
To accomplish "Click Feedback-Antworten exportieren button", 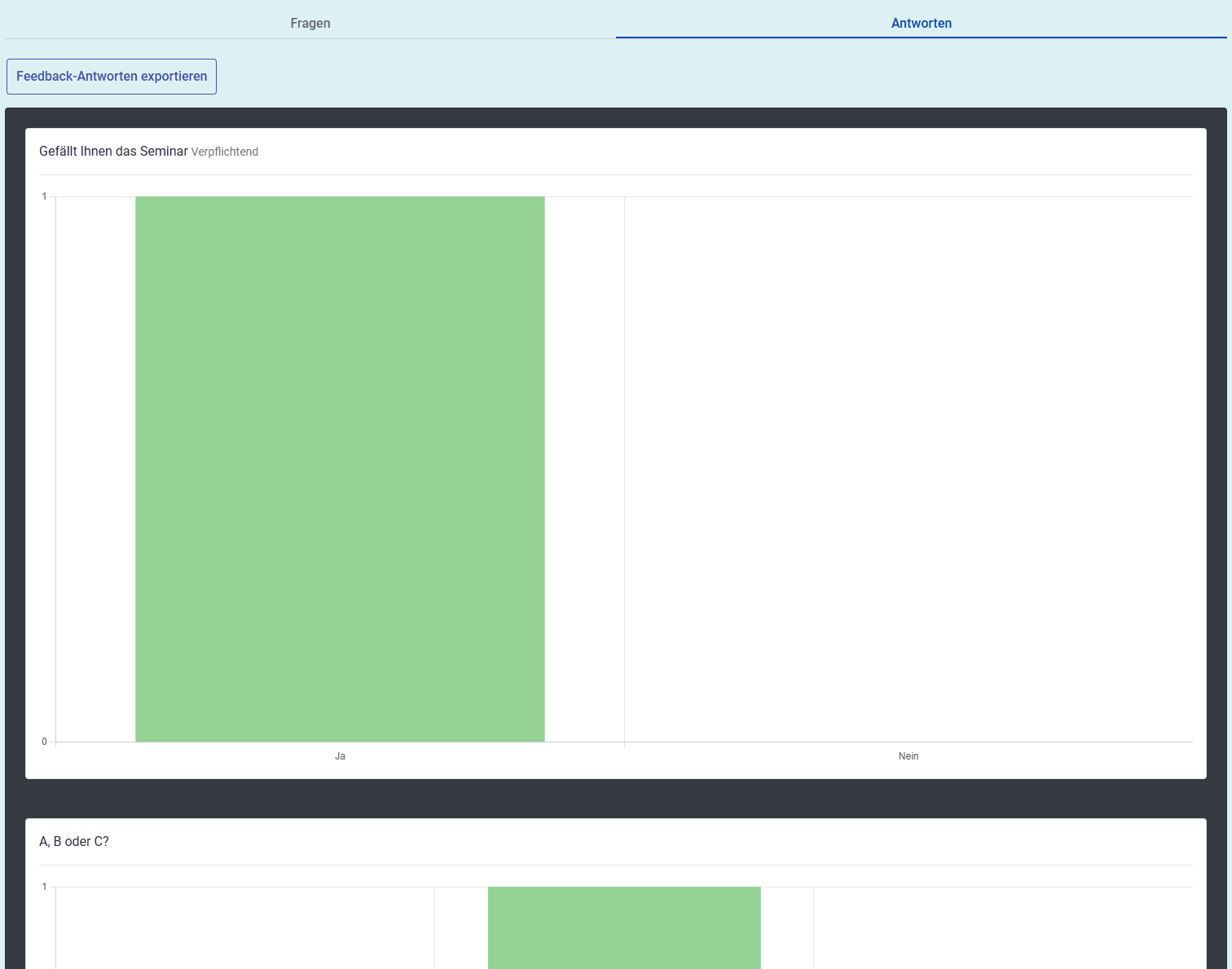I will pyautogui.click(x=112, y=77).
